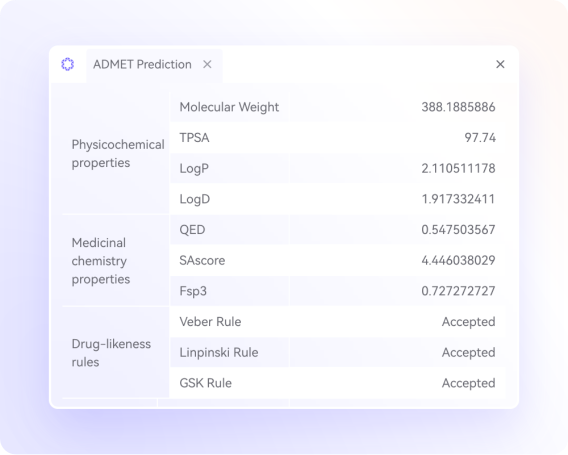Select the Linpinski Rule row
This screenshot has width=568, height=455.
pyautogui.click(x=338, y=352)
